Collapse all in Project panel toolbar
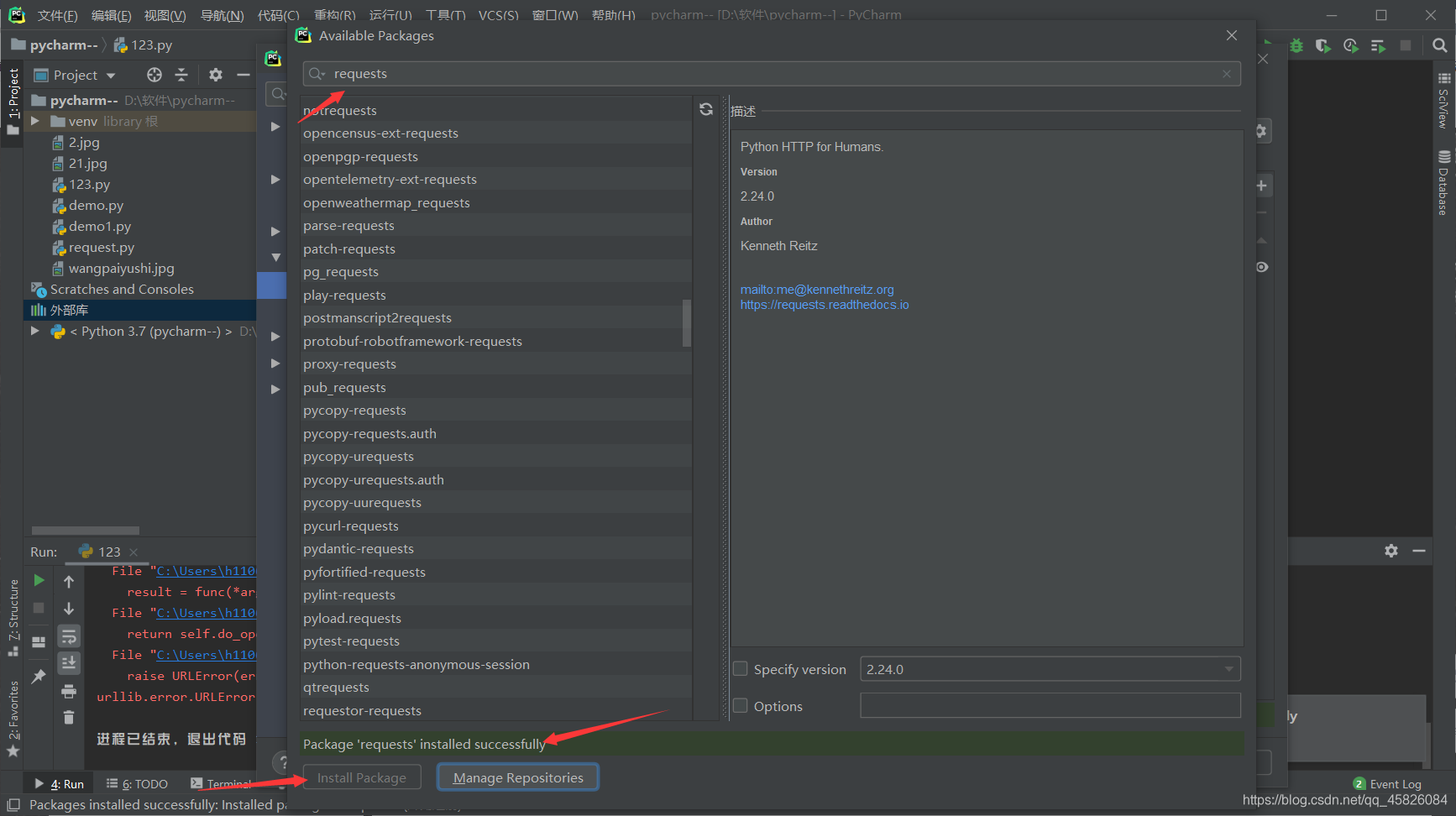Screen dimensions: 1456x816 (x=181, y=75)
